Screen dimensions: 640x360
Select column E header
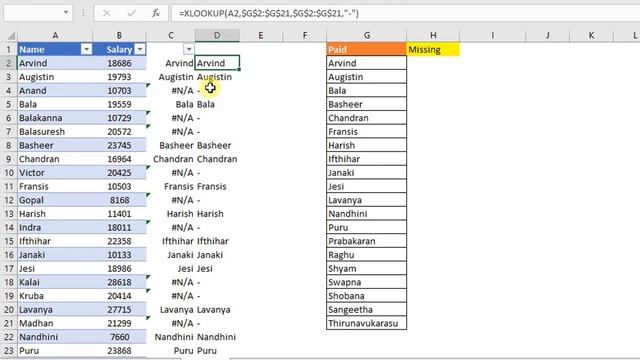[x=261, y=36]
